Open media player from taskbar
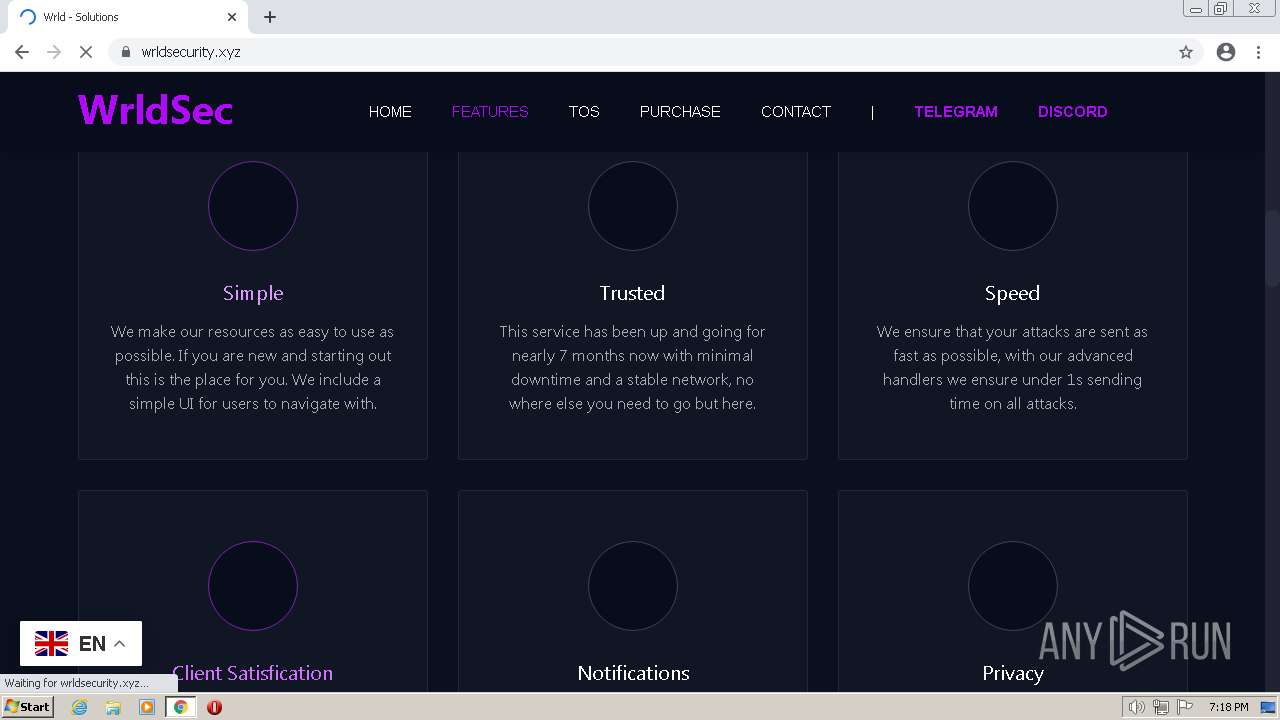 point(147,707)
